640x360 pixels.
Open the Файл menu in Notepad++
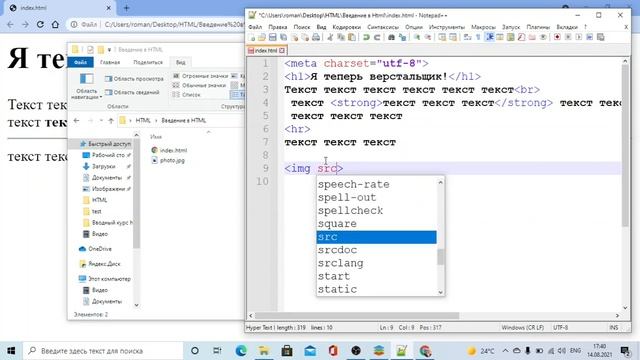pos(255,27)
